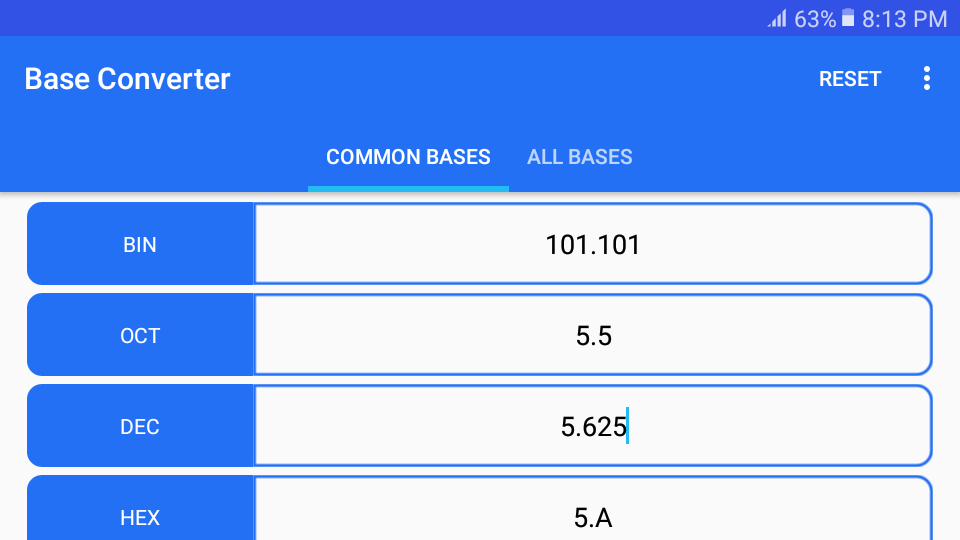The image size is (960, 540).
Task: Select the COMMON BASES tab
Action: [408, 157]
